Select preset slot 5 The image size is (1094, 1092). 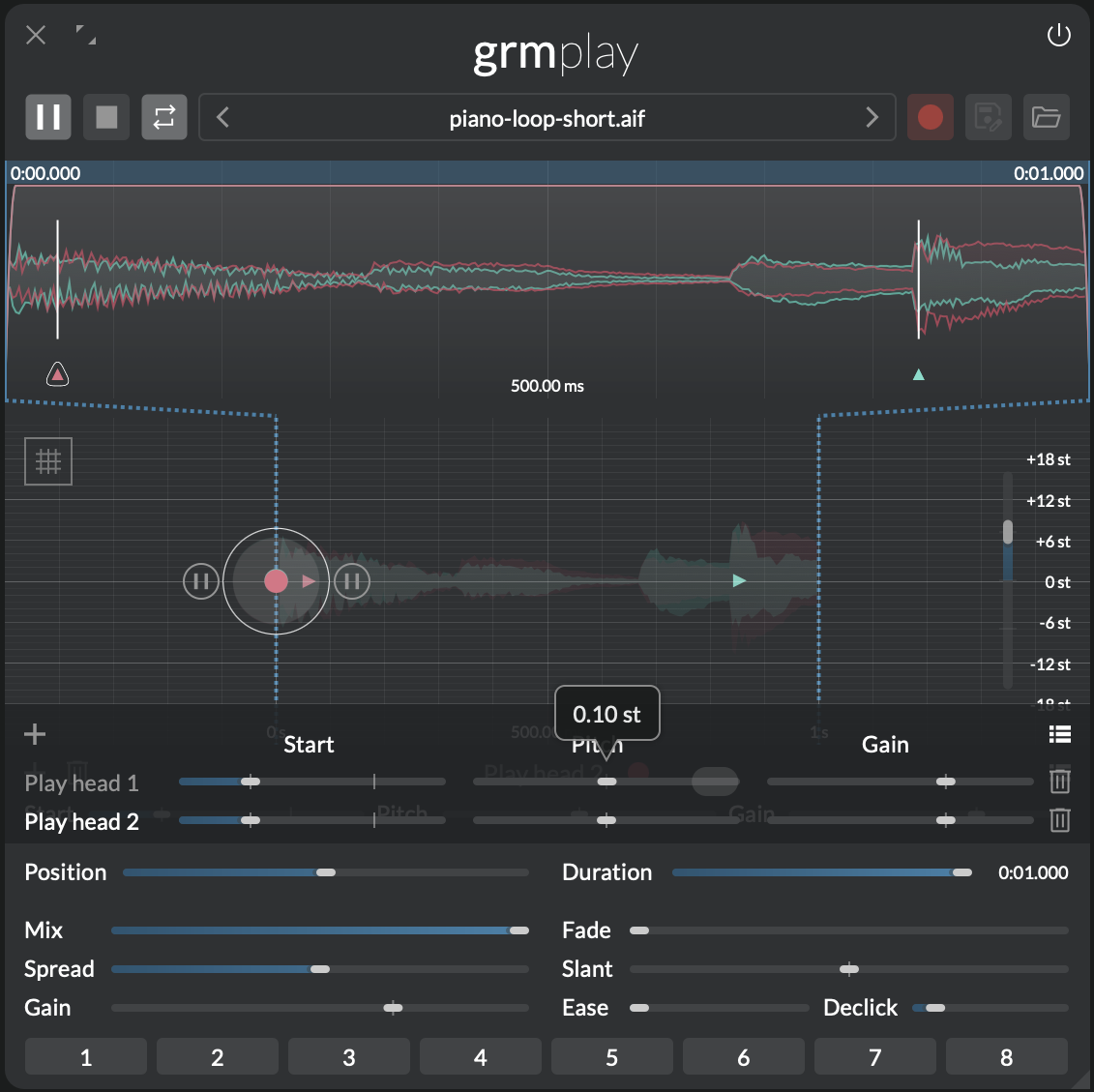[x=612, y=1057]
